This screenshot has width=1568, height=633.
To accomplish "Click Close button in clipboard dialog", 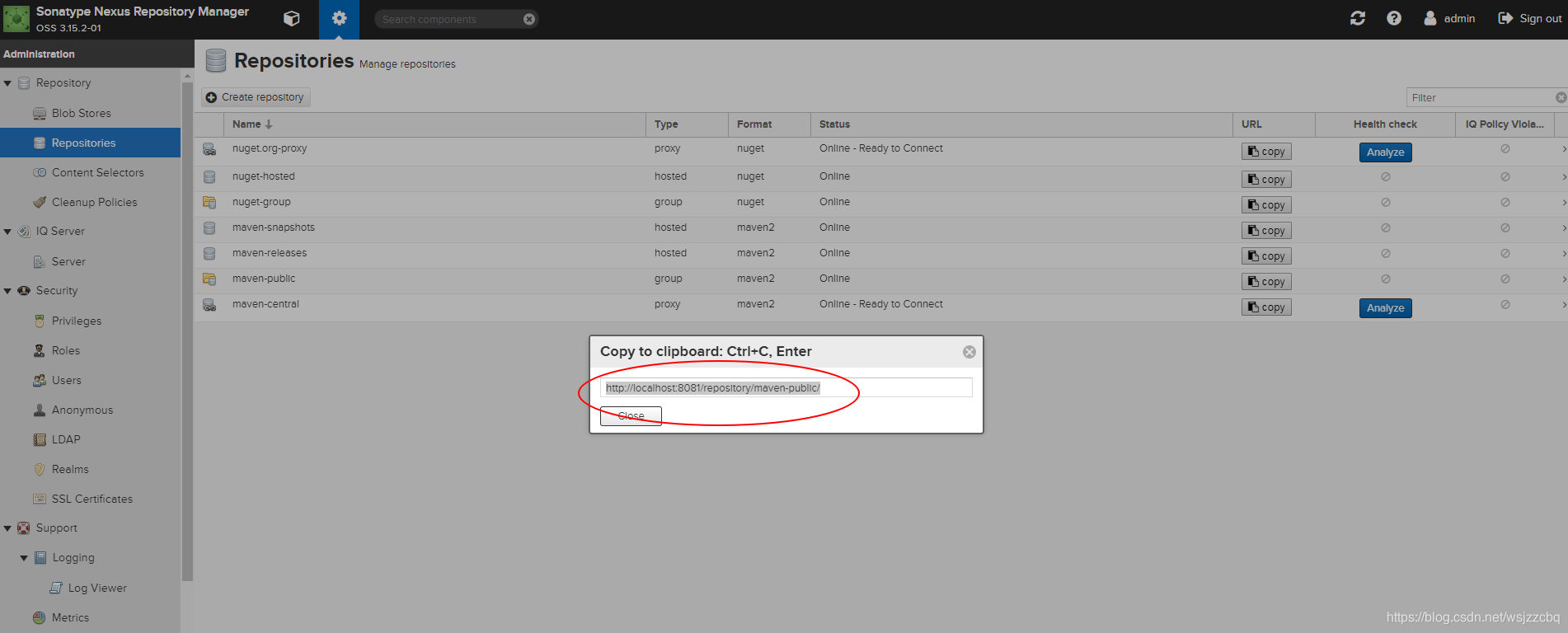I will tap(631, 416).
